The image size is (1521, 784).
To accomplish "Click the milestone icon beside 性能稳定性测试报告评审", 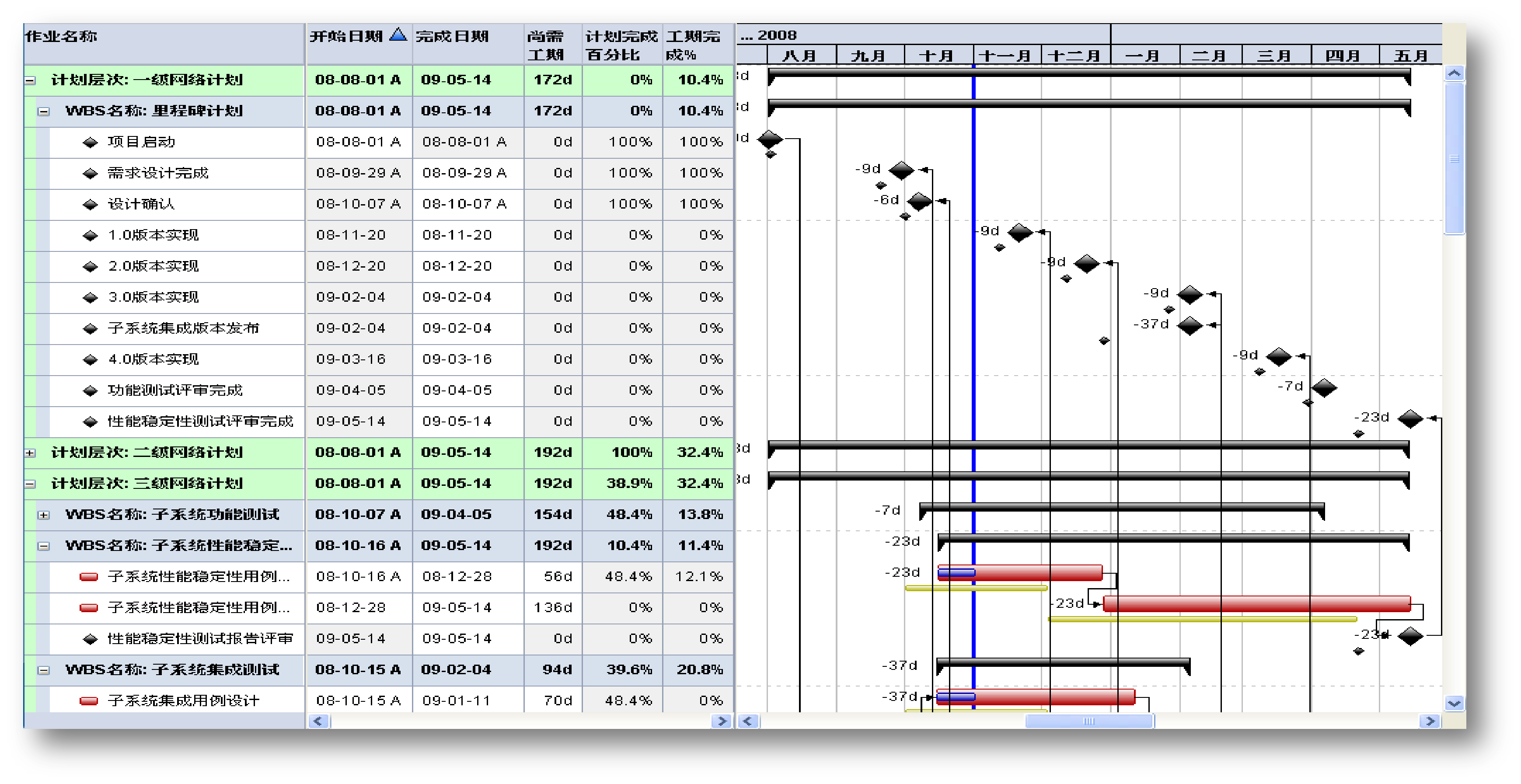I will tap(90, 639).
